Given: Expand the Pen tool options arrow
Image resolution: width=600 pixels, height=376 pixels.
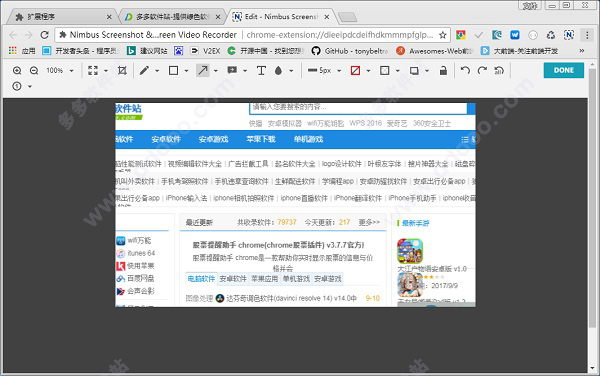Looking at the screenshot, I should pos(157,71).
